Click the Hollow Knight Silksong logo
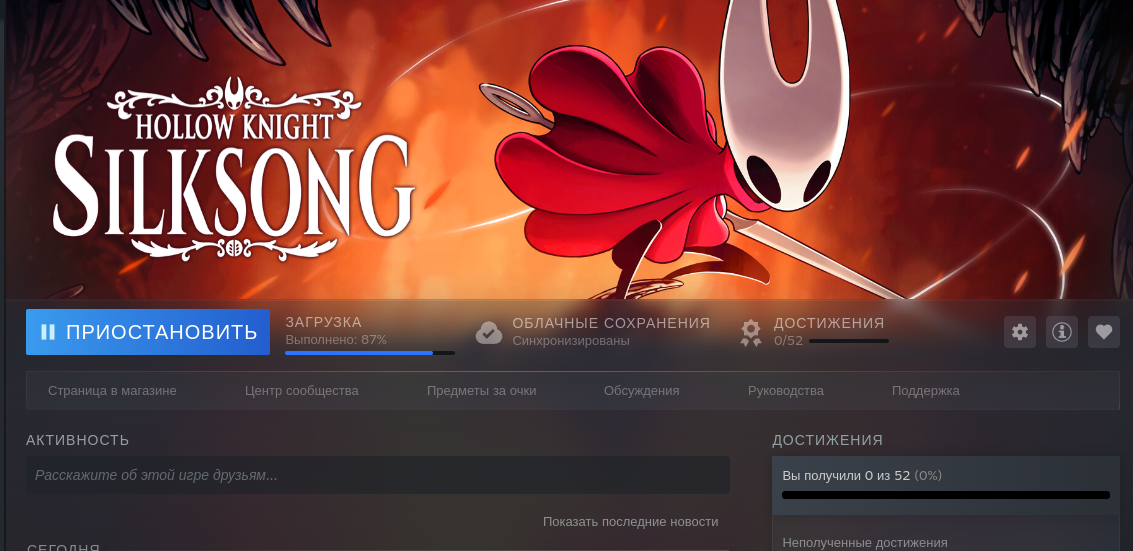Image resolution: width=1133 pixels, height=551 pixels. click(x=234, y=168)
